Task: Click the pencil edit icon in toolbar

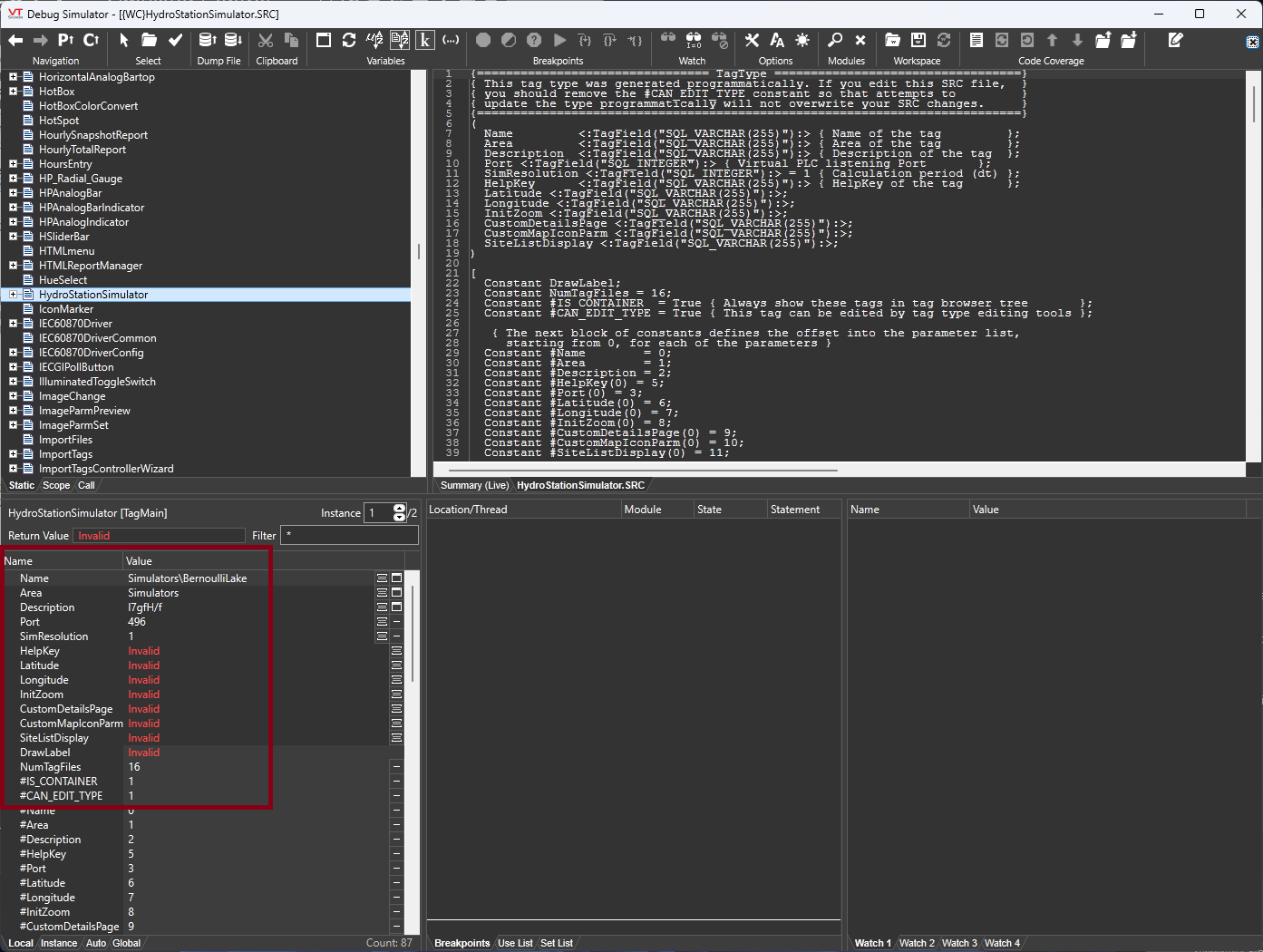Action: [1175, 40]
